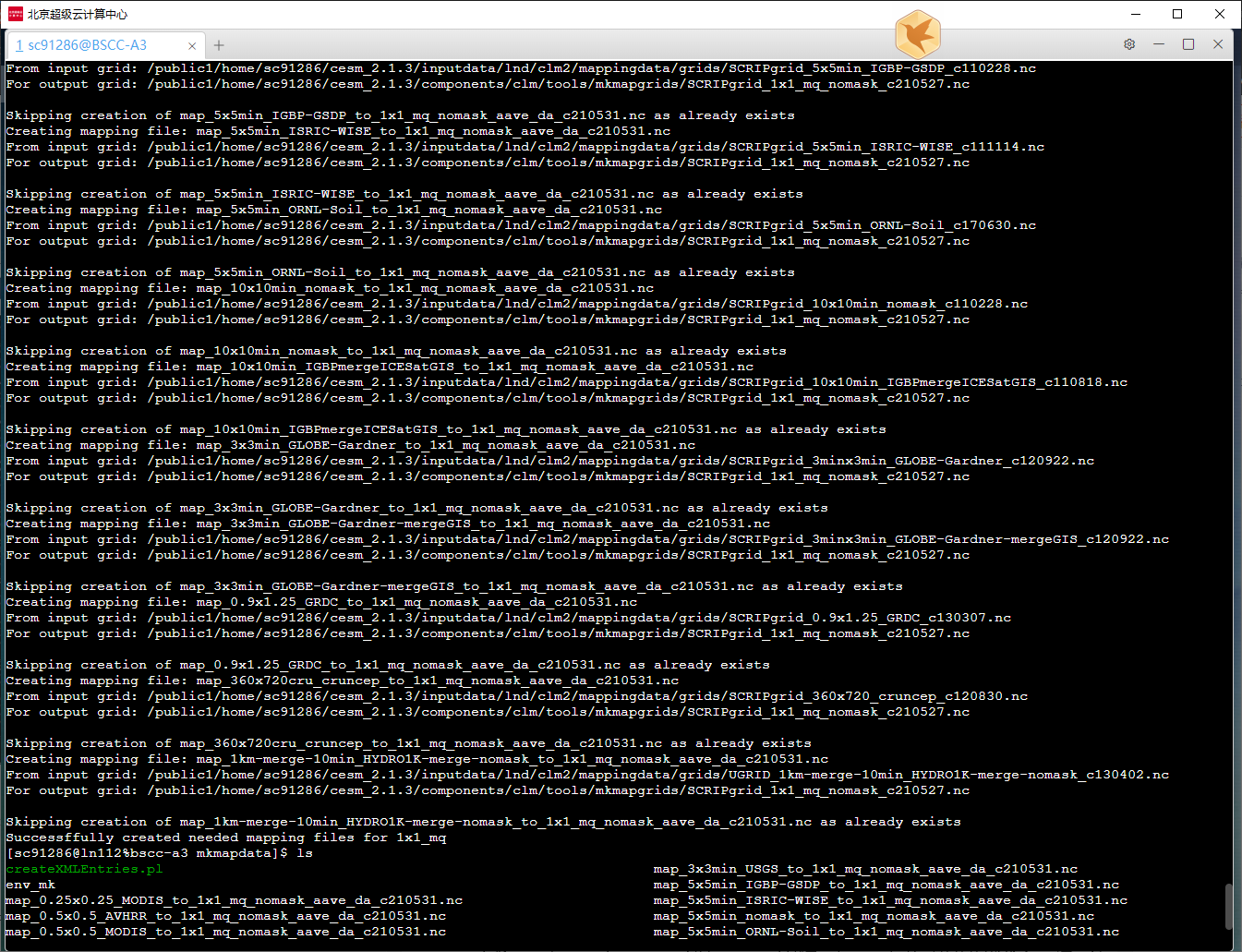Screen dimensions: 1242x952
Task: Click the shell prompt line with ls
Action: click(x=160, y=853)
